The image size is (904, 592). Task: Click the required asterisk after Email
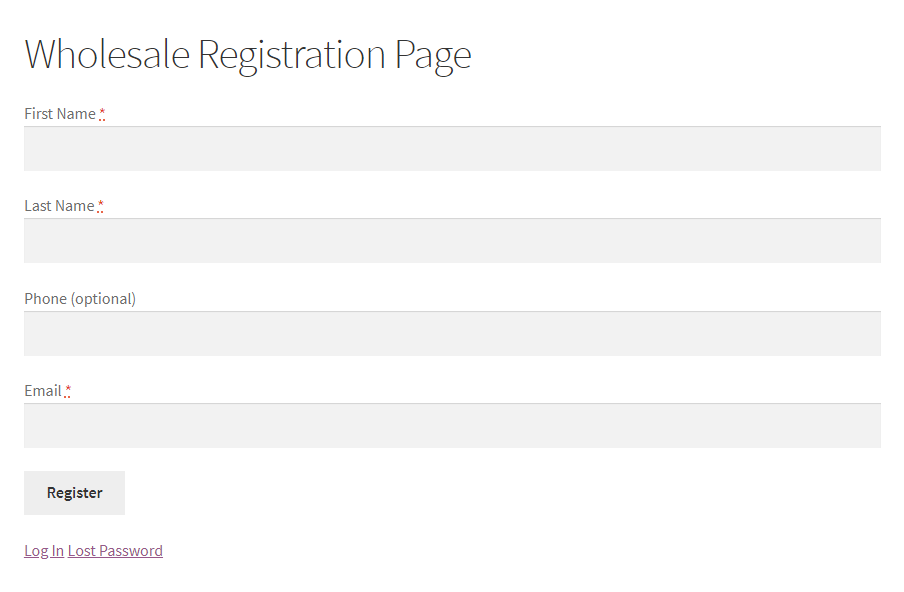pos(68,392)
